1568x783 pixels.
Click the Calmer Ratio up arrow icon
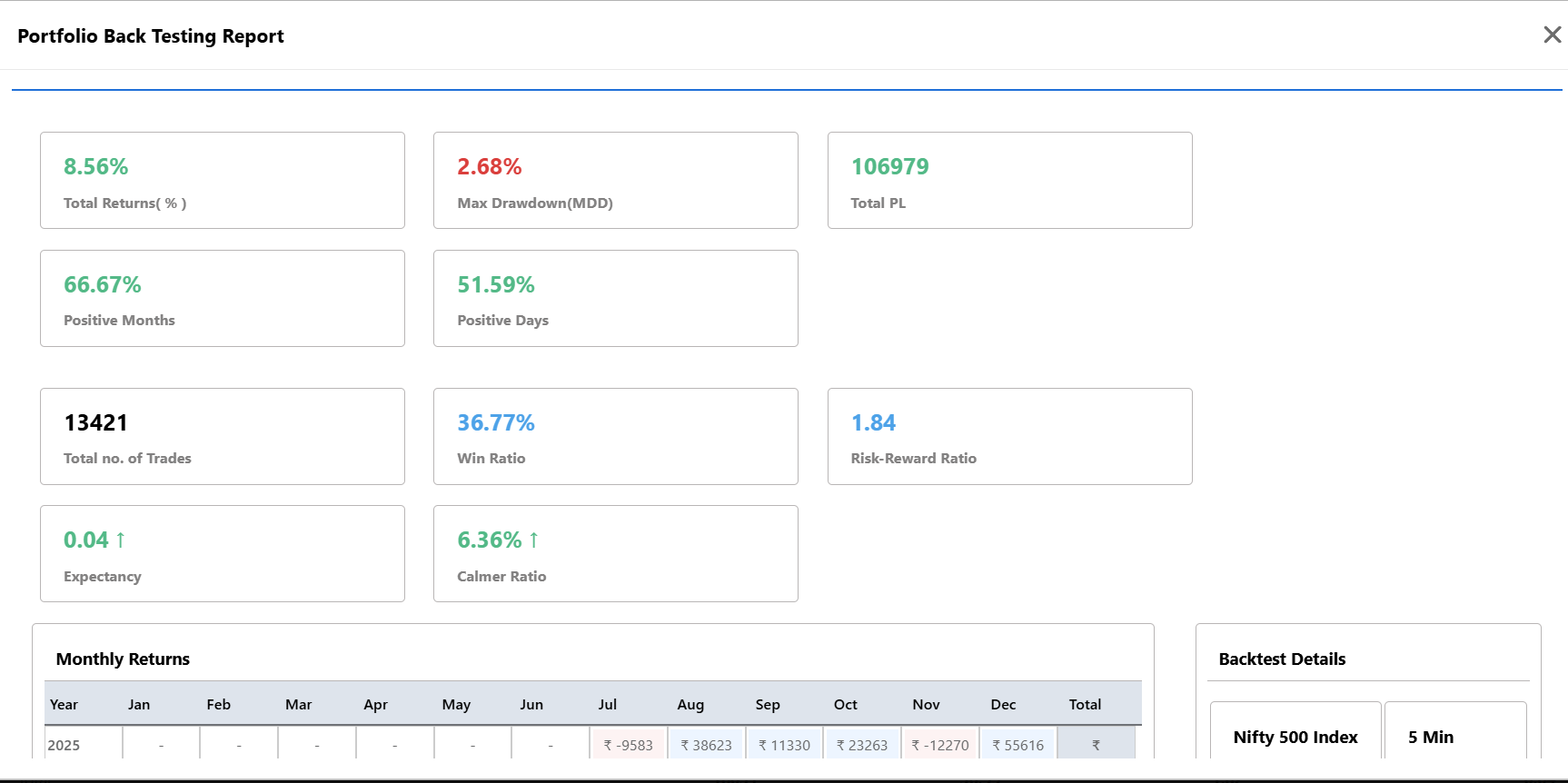(x=534, y=540)
